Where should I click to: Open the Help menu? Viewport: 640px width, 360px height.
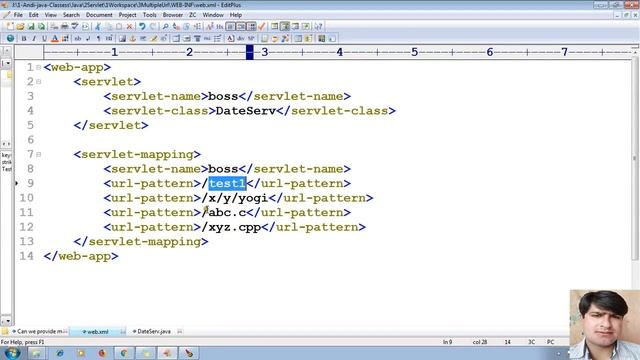(x=236, y=15)
